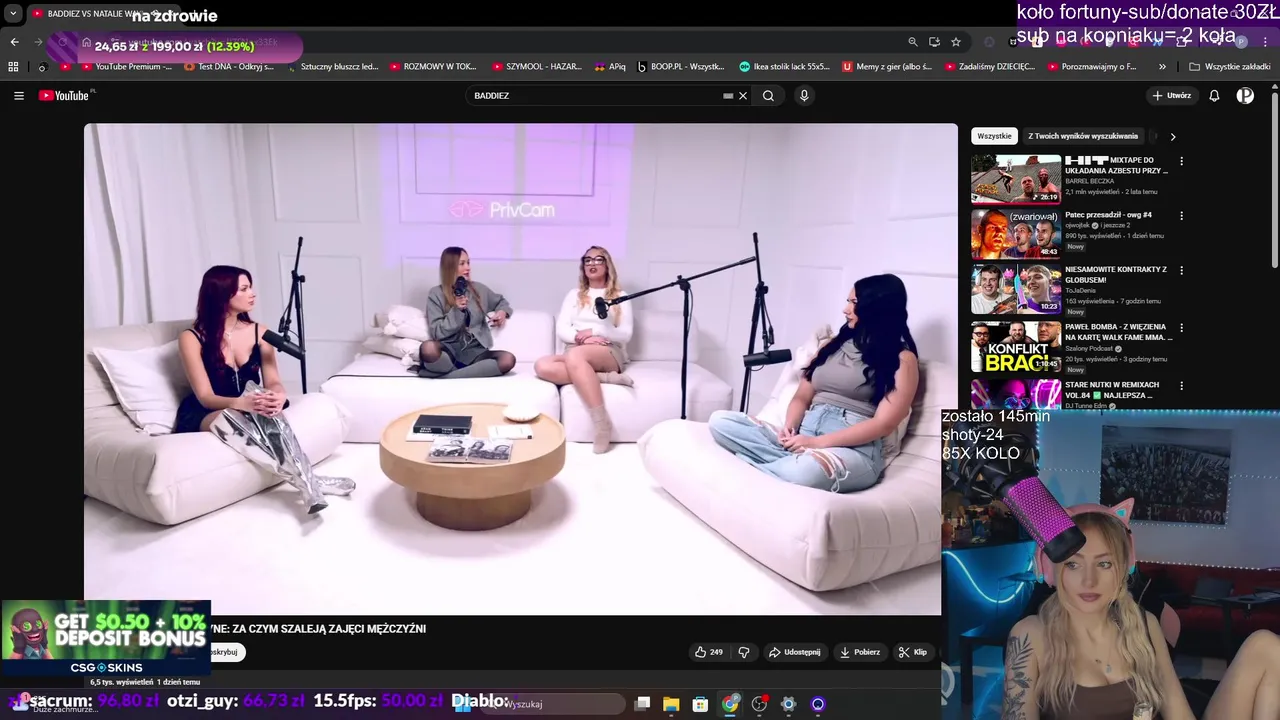Open YouTube notifications bell
The height and width of the screenshot is (720, 1280).
(1214, 96)
